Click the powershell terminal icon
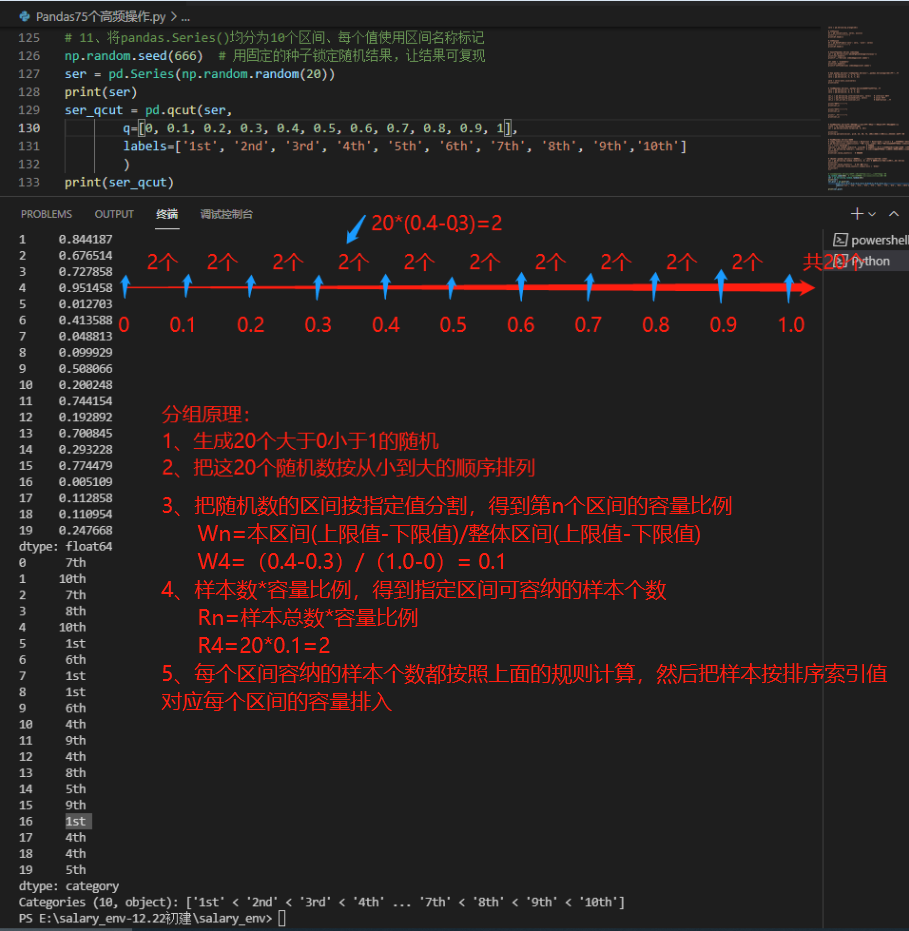 840,240
